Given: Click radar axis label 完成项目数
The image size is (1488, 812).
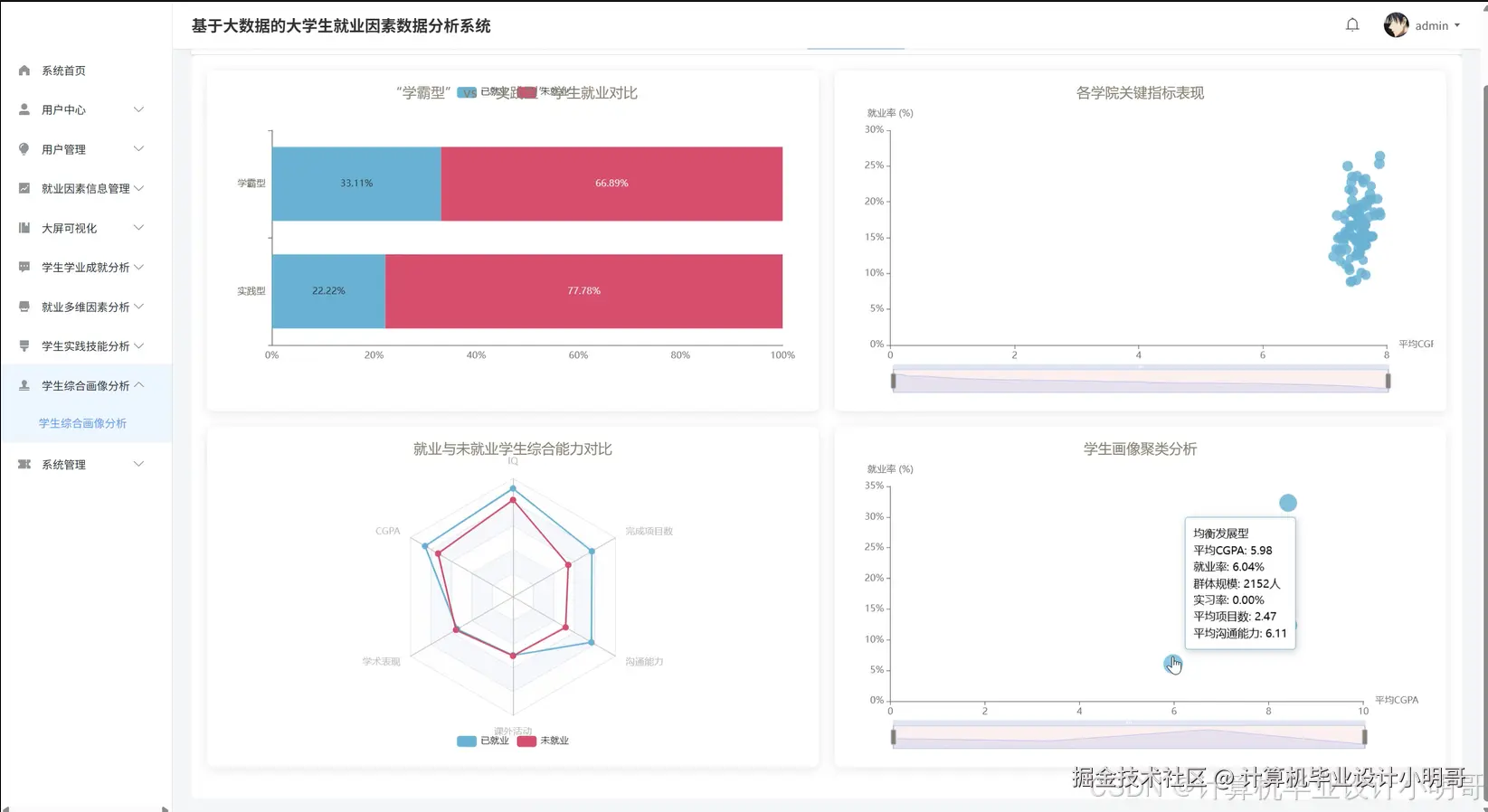Looking at the screenshot, I should coord(649,531).
